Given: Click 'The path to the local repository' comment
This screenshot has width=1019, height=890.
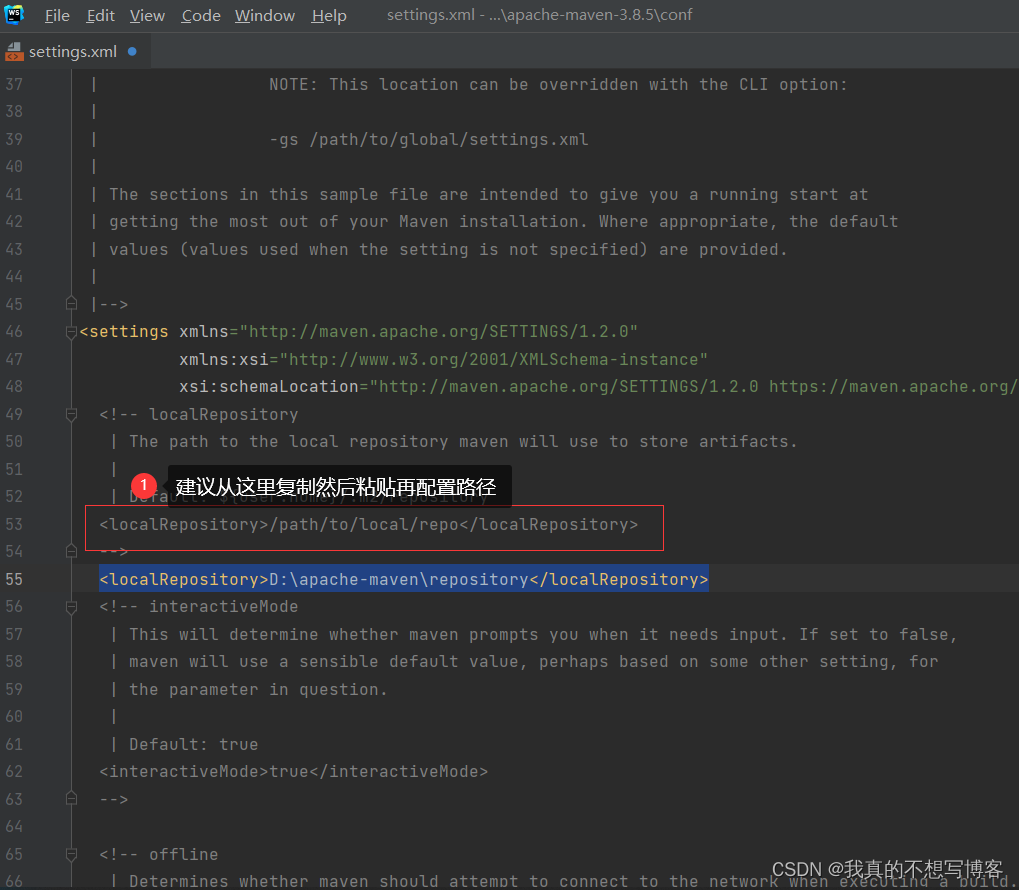Looking at the screenshot, I should pyautogui.click(x=463, y=442).
